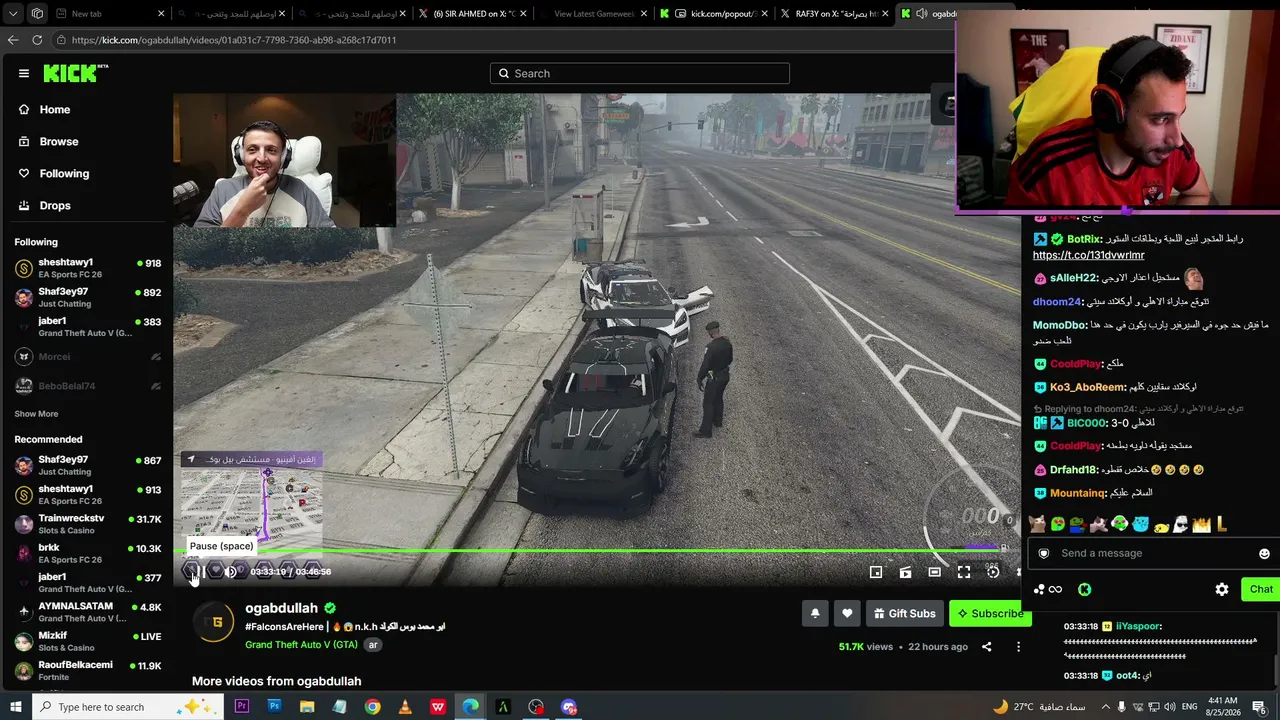Image resolution: width=1280 pixels, height=720 pixels.
Task: Open BeboBelal74 channel in Following list
Action: coord(88,386)
